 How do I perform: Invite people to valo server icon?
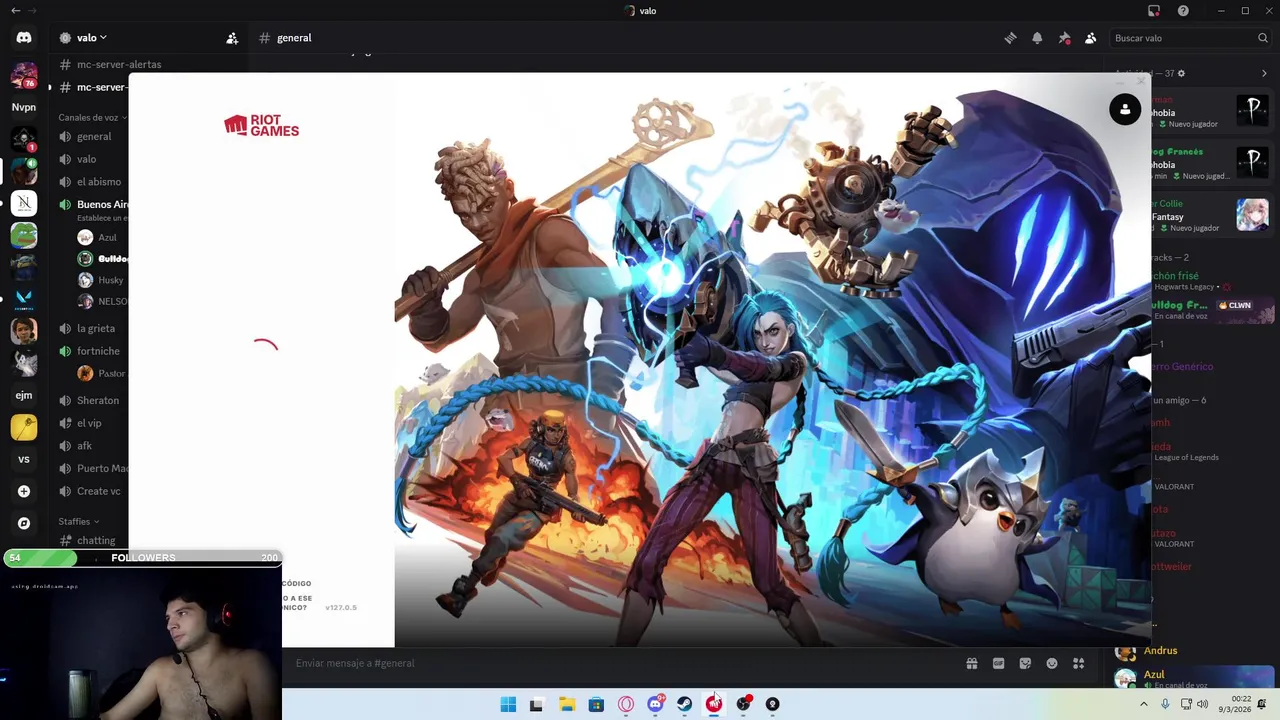click(232, 38)
